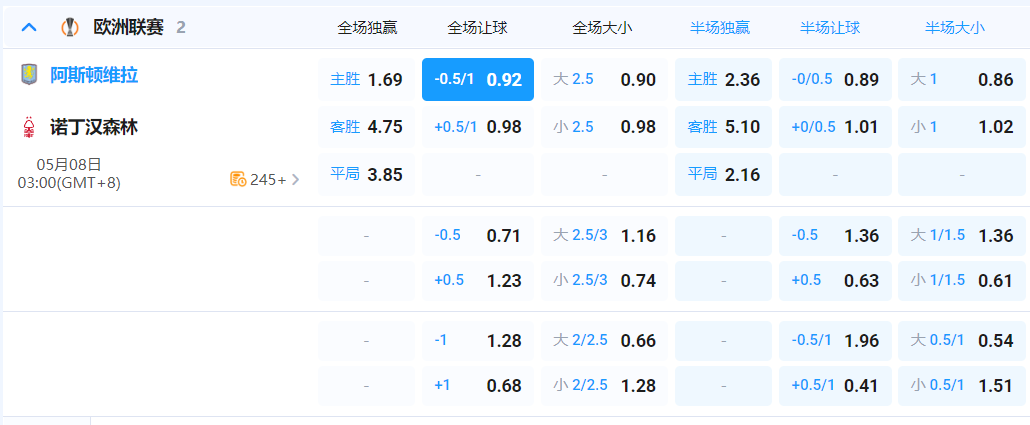1030x425 pixels.
Task: Bet on half-time 小 1 at 1.02
Action: coord(962,127)
